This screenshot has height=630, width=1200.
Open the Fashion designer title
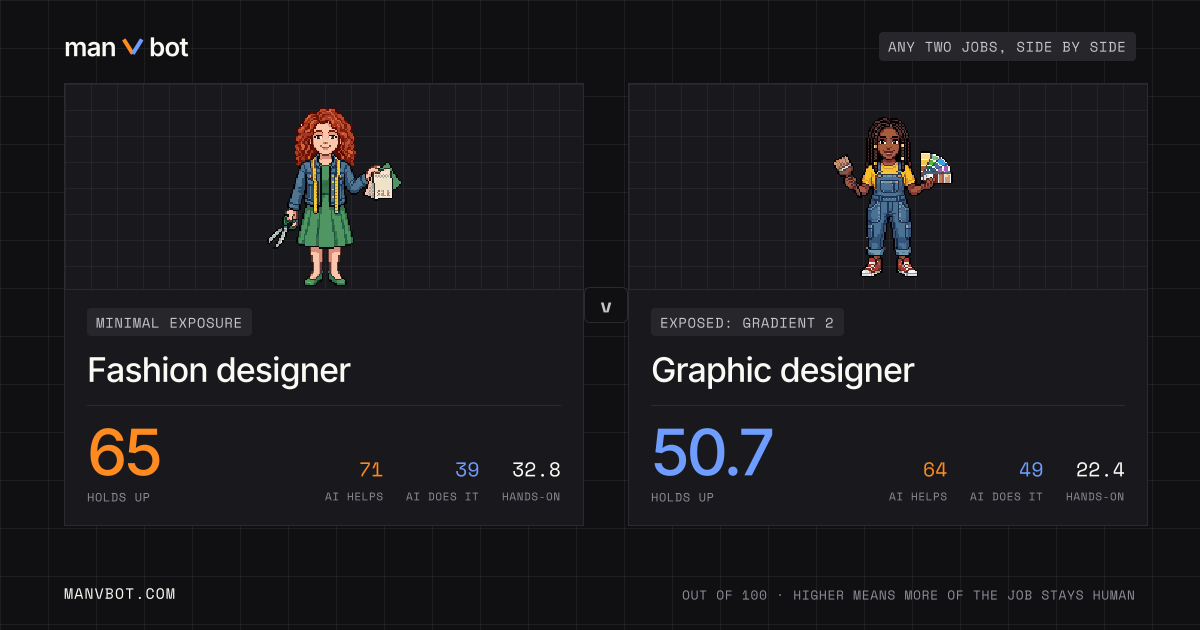click(x=219, y=370)
